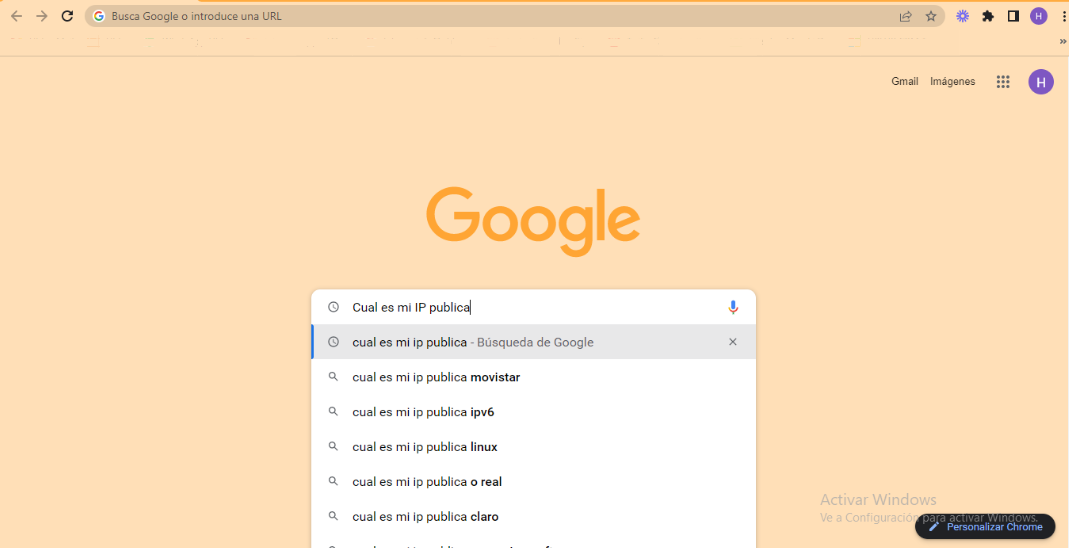Bookmark this page with the star icon
1069x548 pixels.
931,16
